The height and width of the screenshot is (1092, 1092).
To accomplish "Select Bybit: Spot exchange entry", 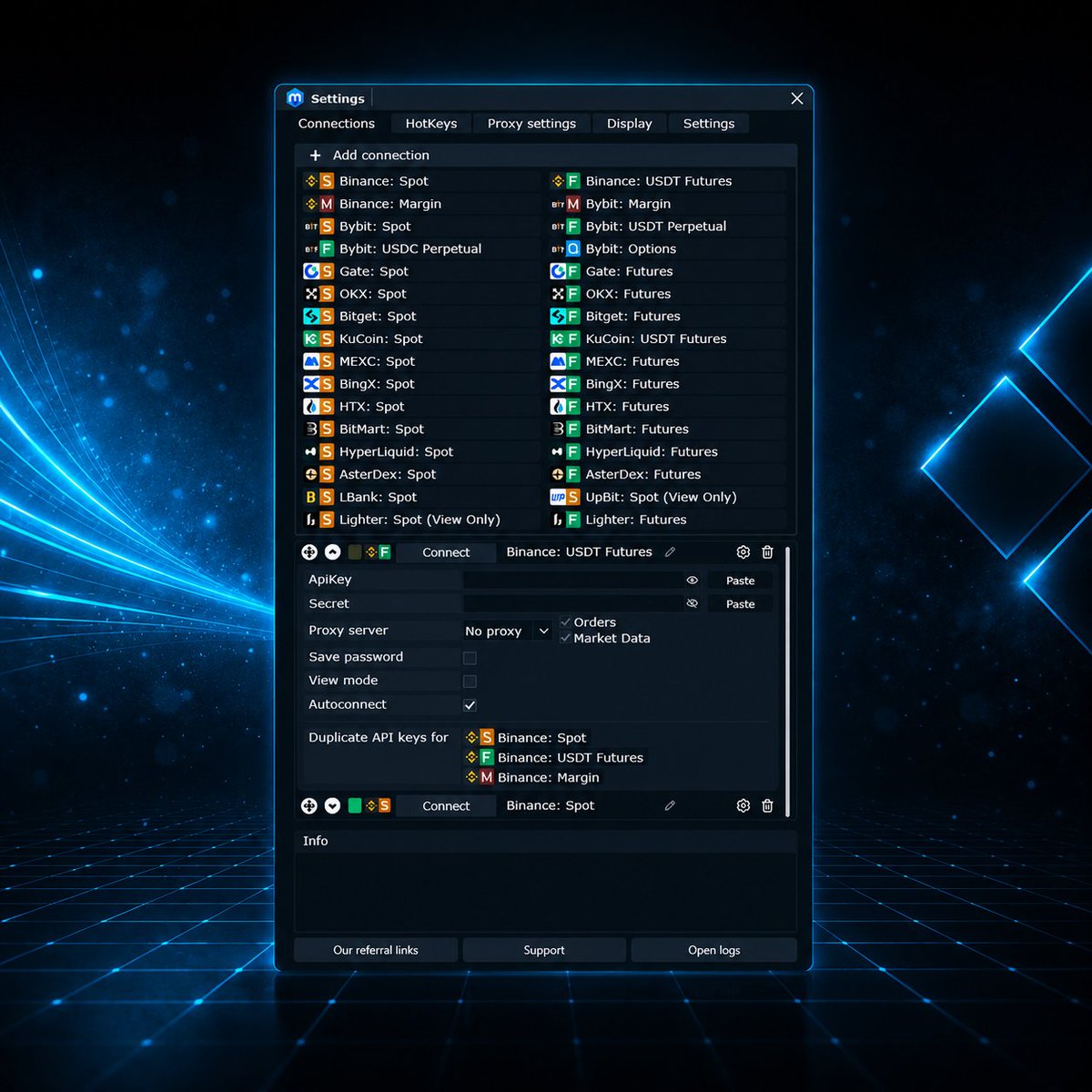I will coord(420,227).
